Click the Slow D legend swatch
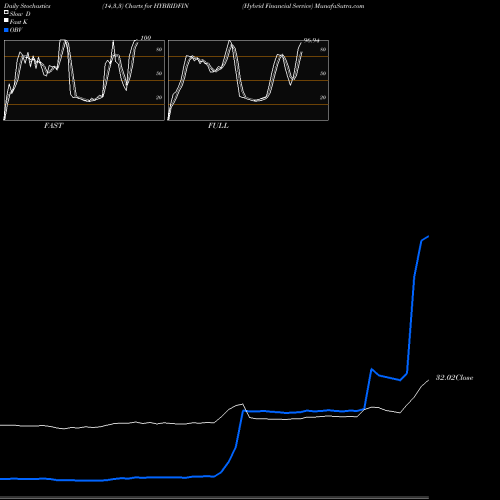The image size is (500, 500). coord(6,13)
